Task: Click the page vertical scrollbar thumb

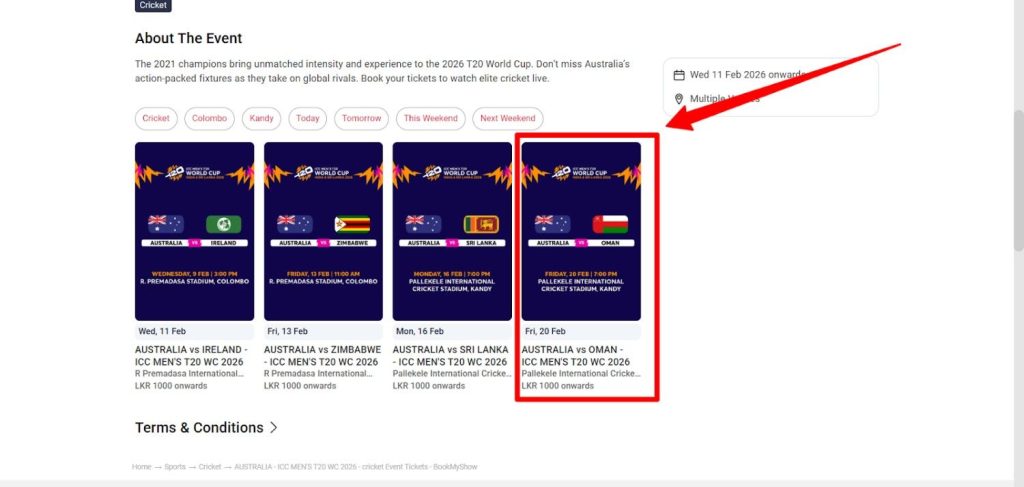Action: (x=1018, y=180)
